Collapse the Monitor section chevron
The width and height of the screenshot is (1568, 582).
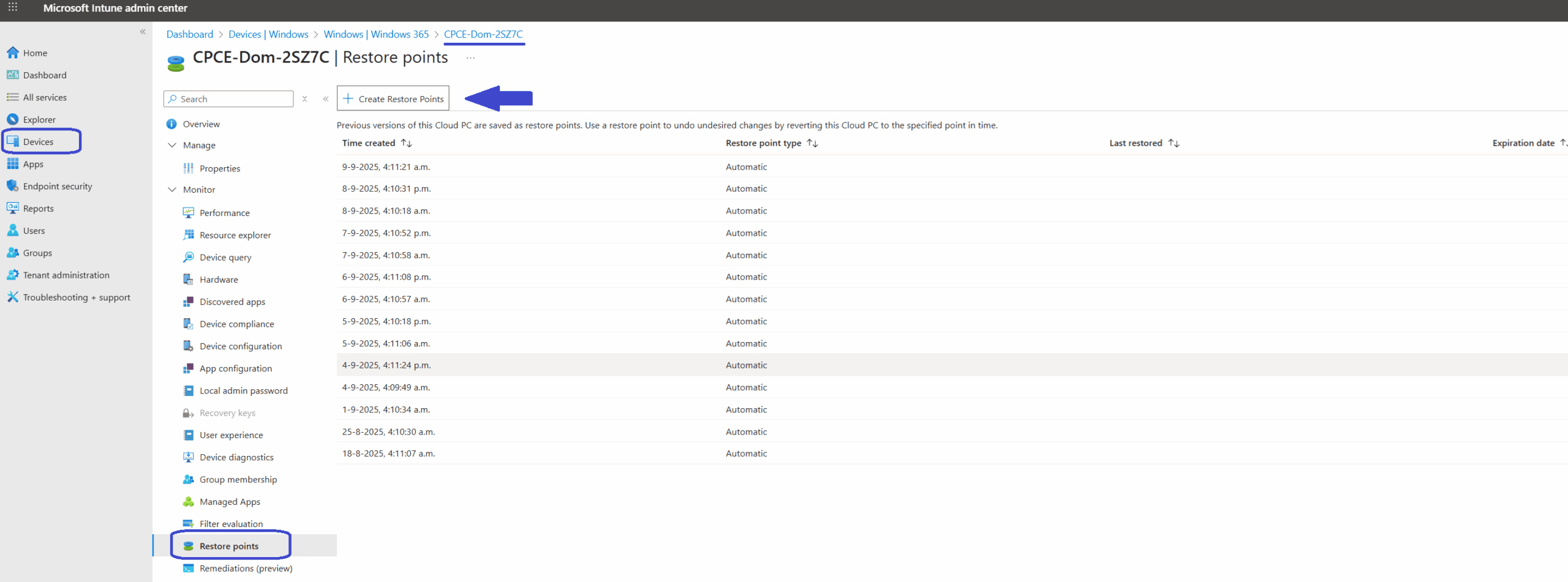coord(172,190)
